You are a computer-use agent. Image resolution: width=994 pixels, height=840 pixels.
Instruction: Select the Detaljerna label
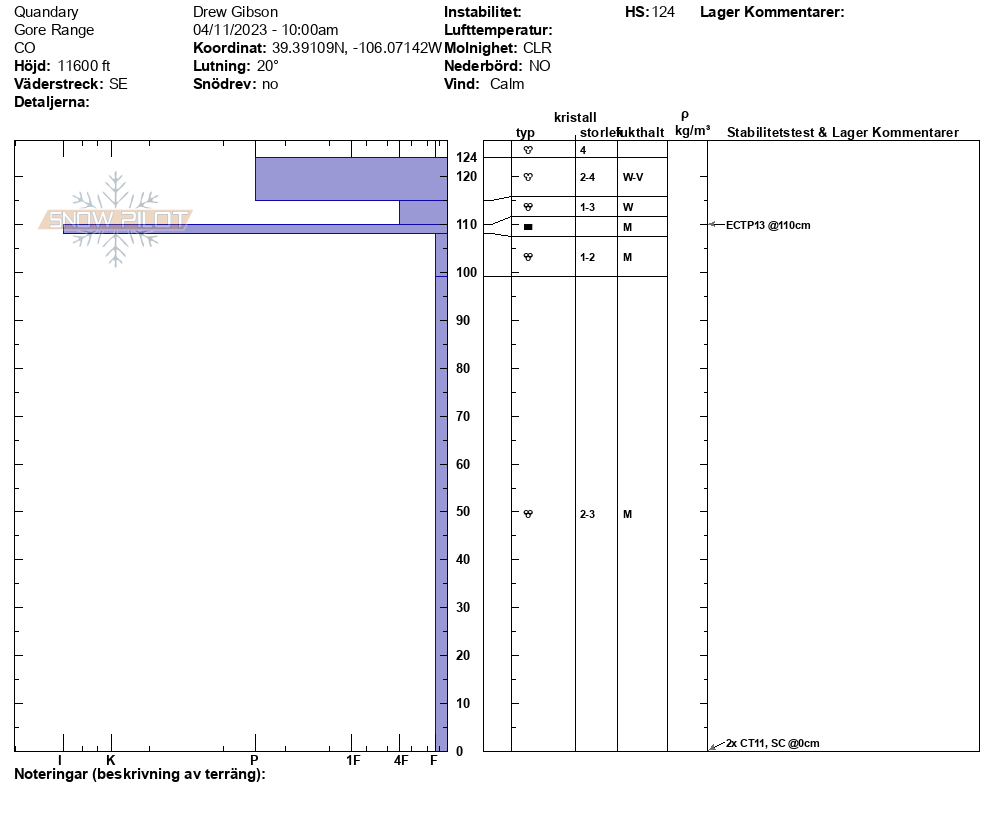52,102
